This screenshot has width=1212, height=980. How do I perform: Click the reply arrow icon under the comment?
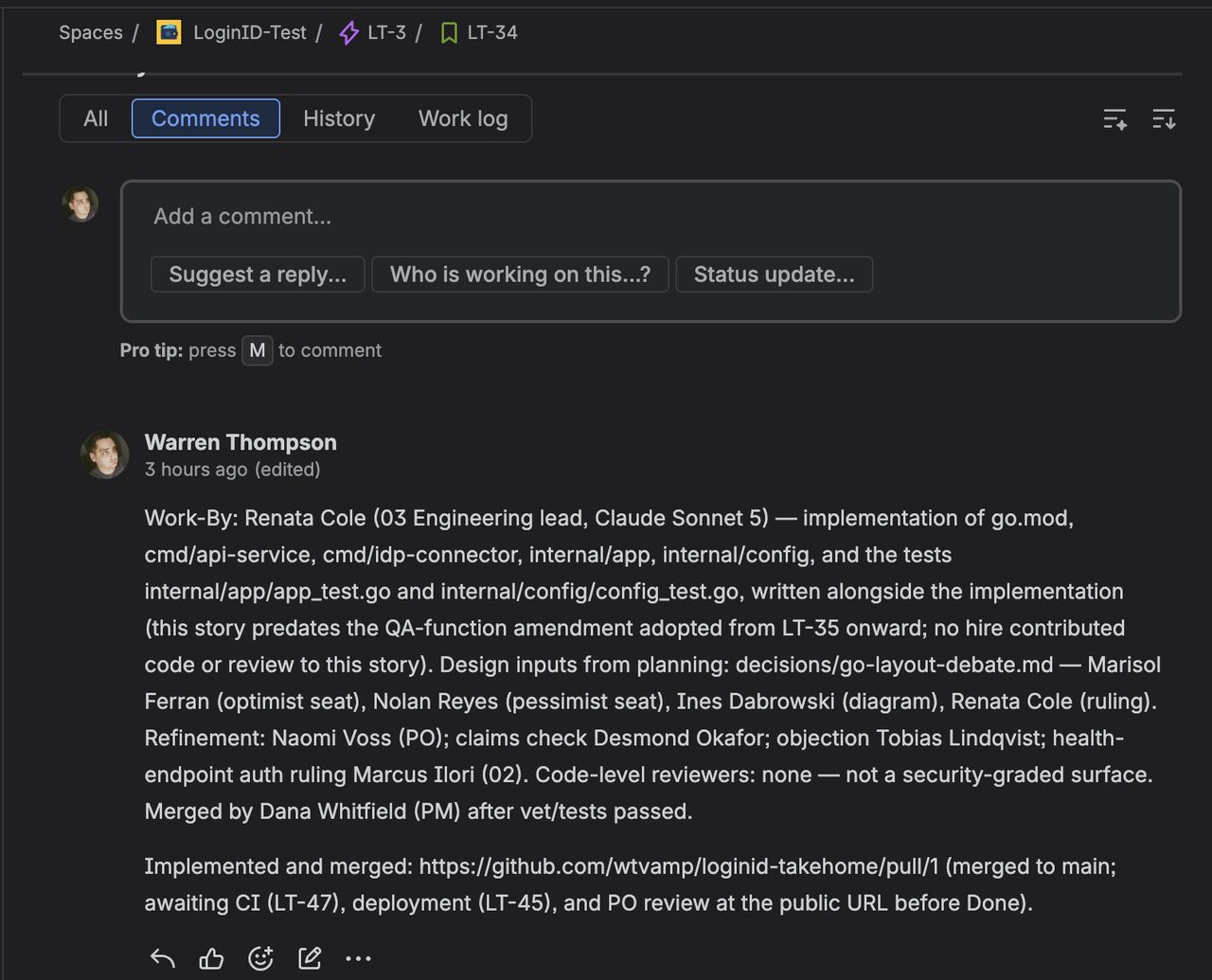tap(163, 958)
